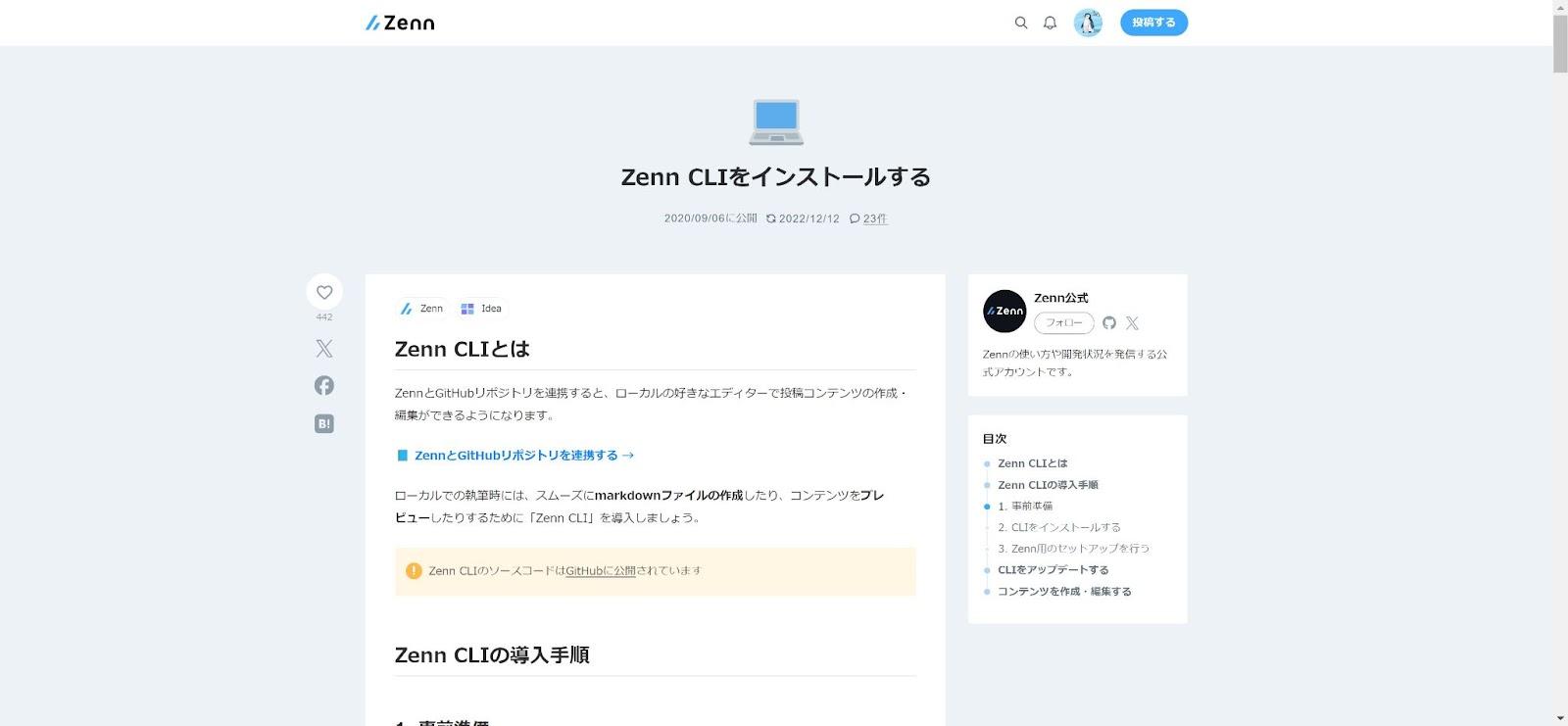Image resolution: width=1568 pixels, height=726 pixels.
Task: Open ZennとGitHubリポジトリを連携する link
Action: 524,456
